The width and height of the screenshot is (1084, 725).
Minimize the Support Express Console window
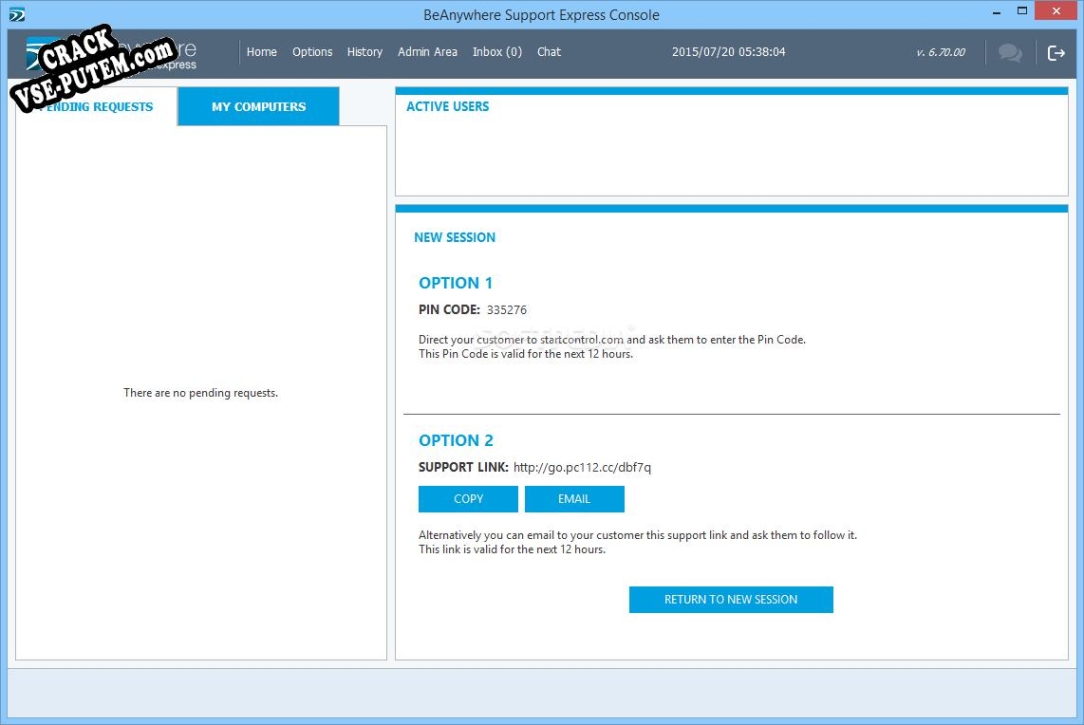pyautogui.click(x=996, y=12)
